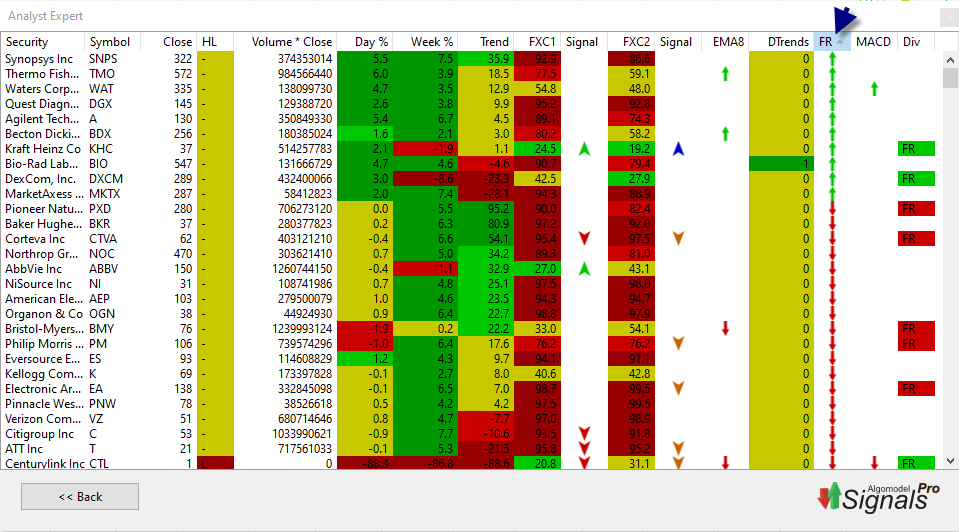Select the MKTX symbol cell

(105, 194)
